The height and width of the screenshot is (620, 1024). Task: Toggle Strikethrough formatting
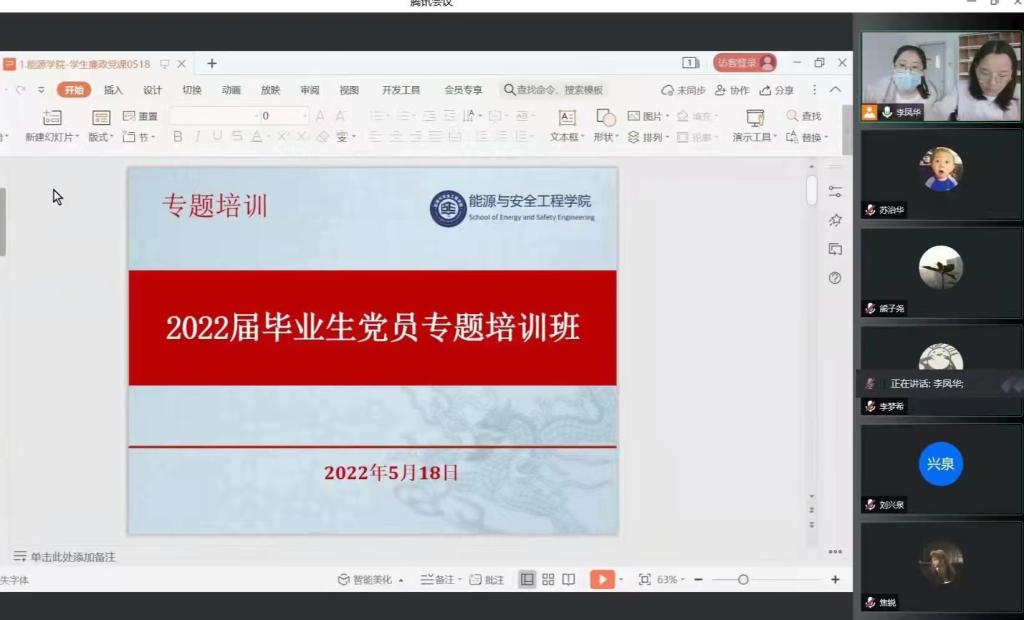(x=236, y=137)
